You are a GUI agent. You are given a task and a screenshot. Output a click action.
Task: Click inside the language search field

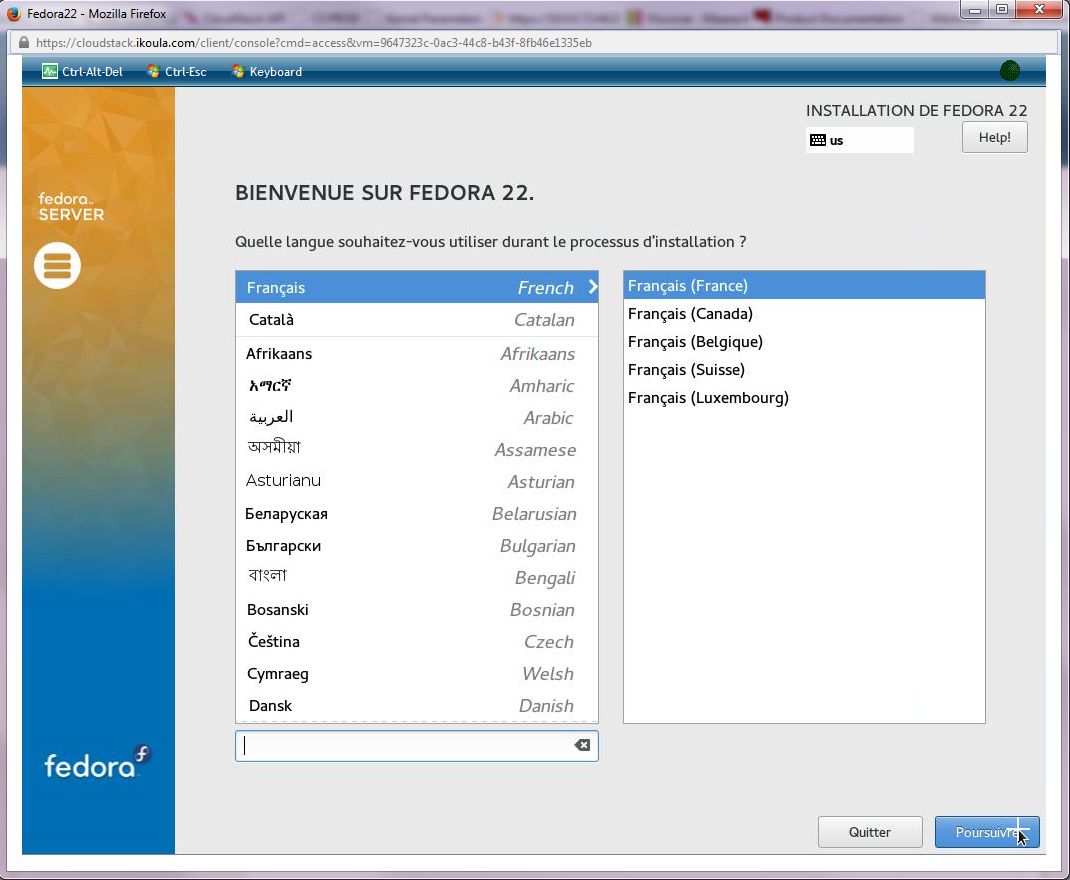tap(400, 745)
